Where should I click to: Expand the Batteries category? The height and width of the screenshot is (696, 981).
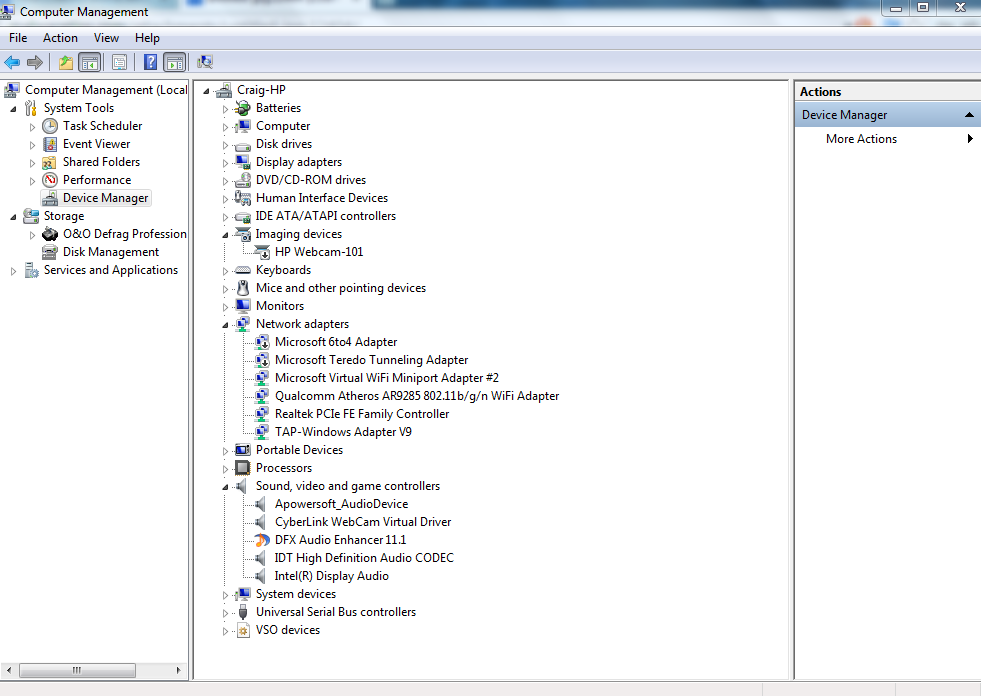coord(225,109)
